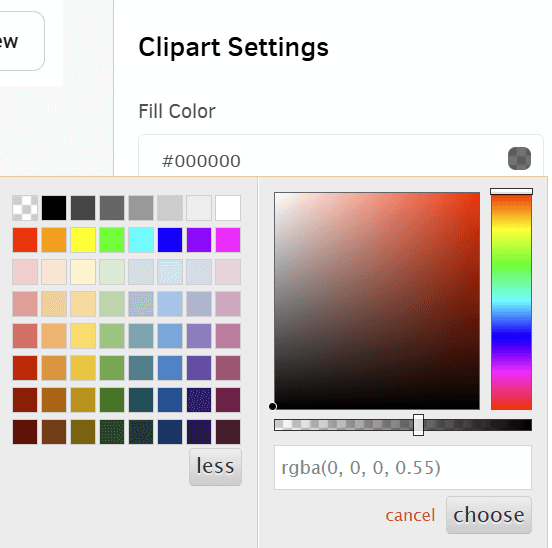Confirm color with the choose button
Screen dimensions: 552x548
489,515
